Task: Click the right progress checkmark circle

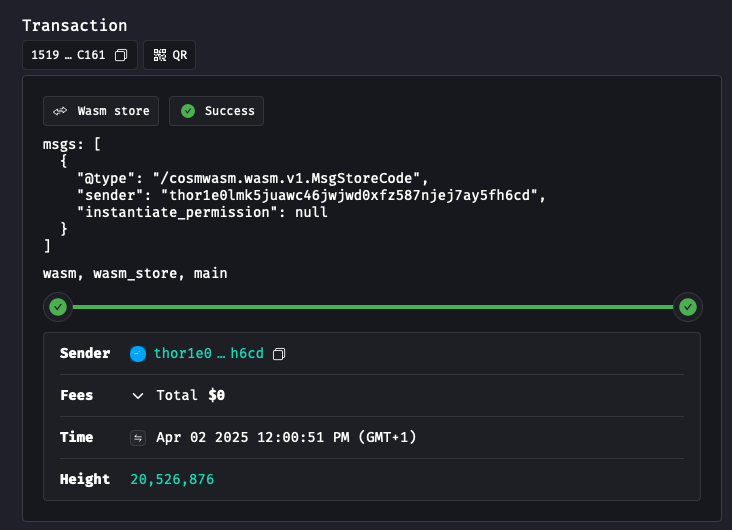Action: pos(688,307)
